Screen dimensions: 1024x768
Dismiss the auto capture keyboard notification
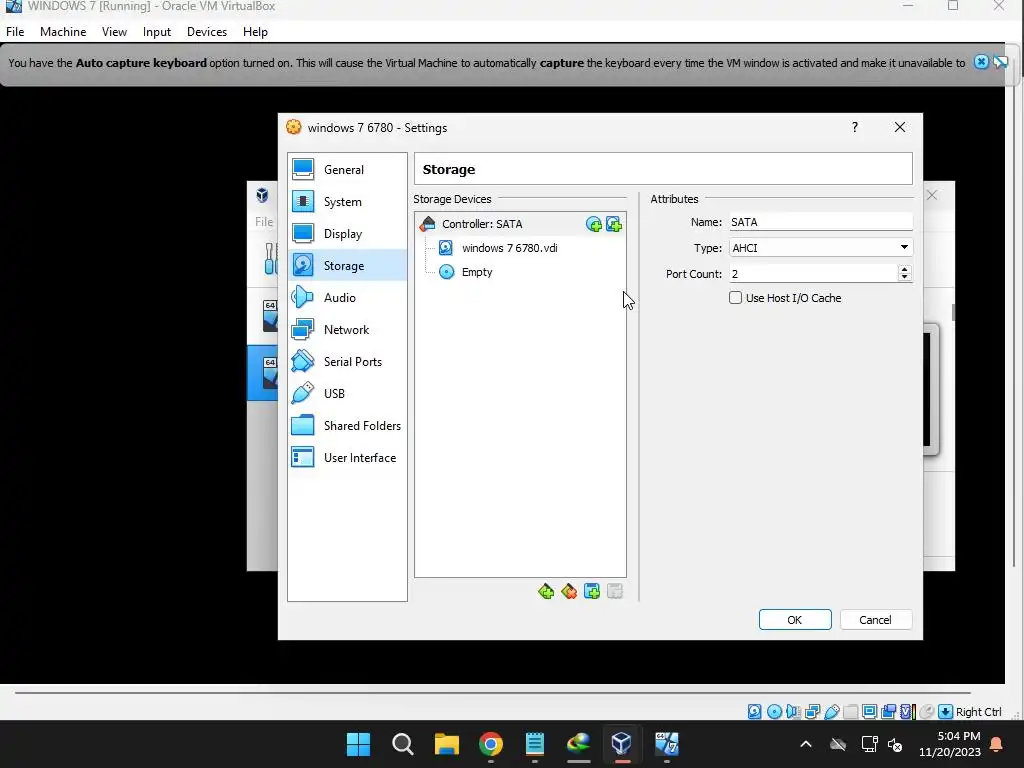(981, 62)
